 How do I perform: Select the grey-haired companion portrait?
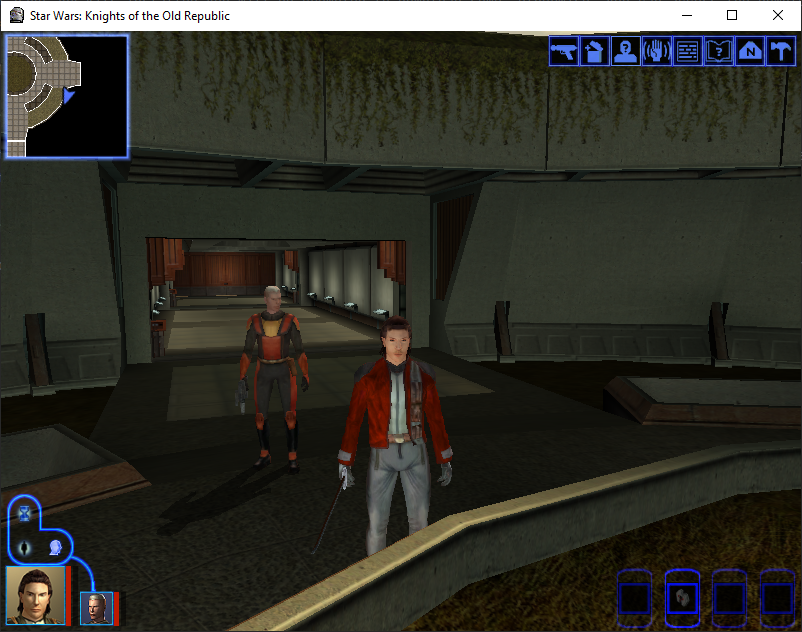point(96,608)
